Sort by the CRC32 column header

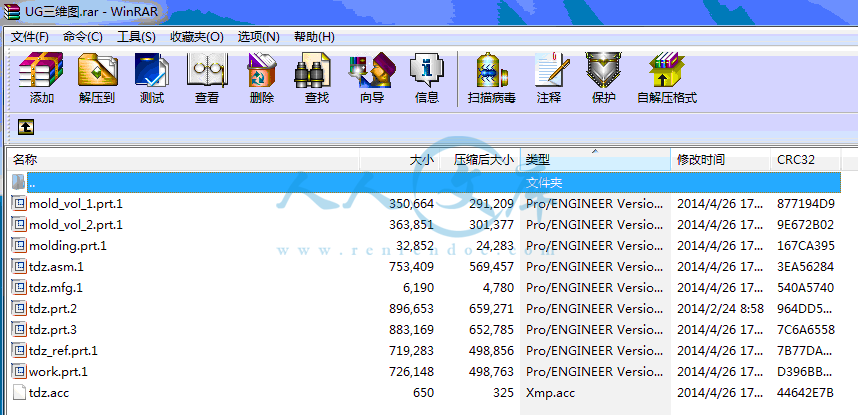pos(805,160)
